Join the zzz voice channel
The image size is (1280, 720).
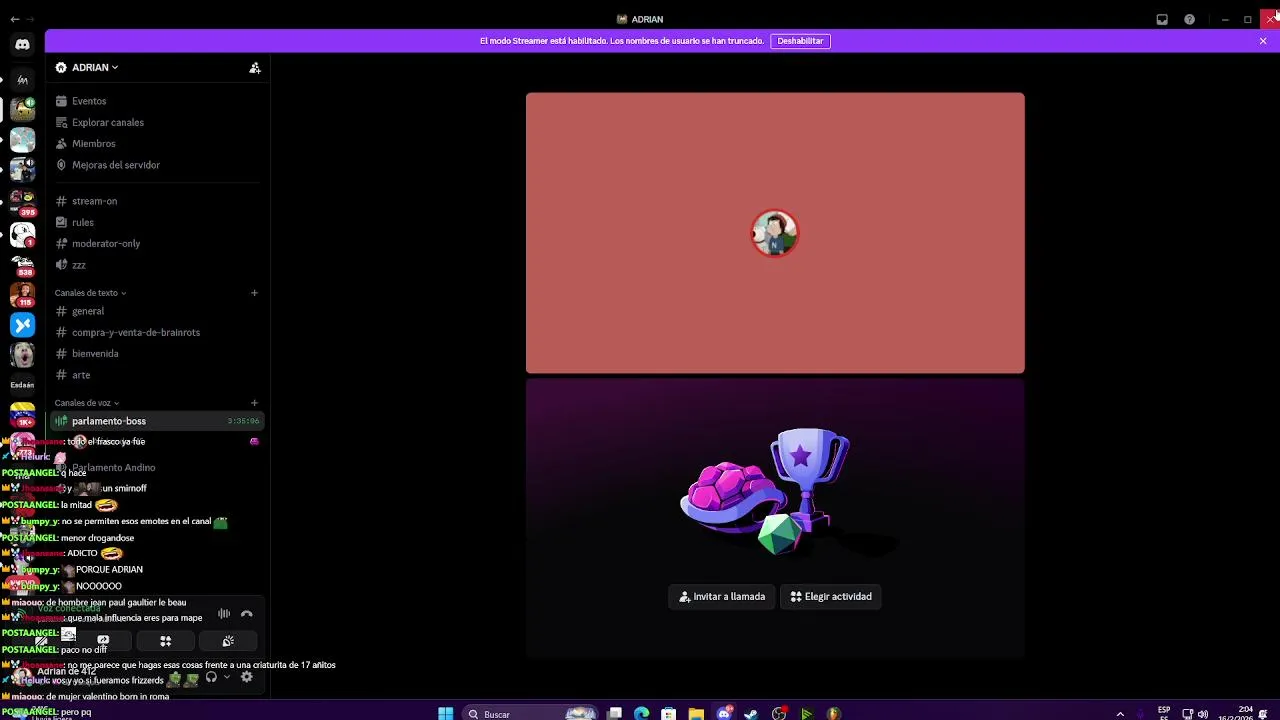pyautogui.click(x=158, y=265)
